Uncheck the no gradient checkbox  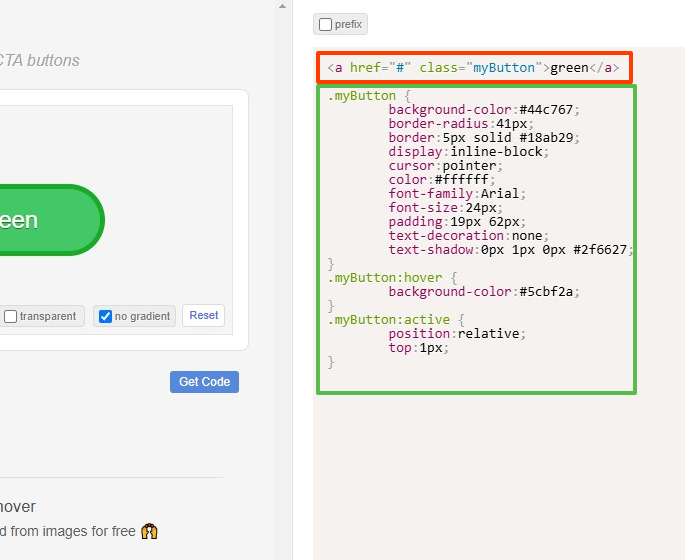point(105,316)
